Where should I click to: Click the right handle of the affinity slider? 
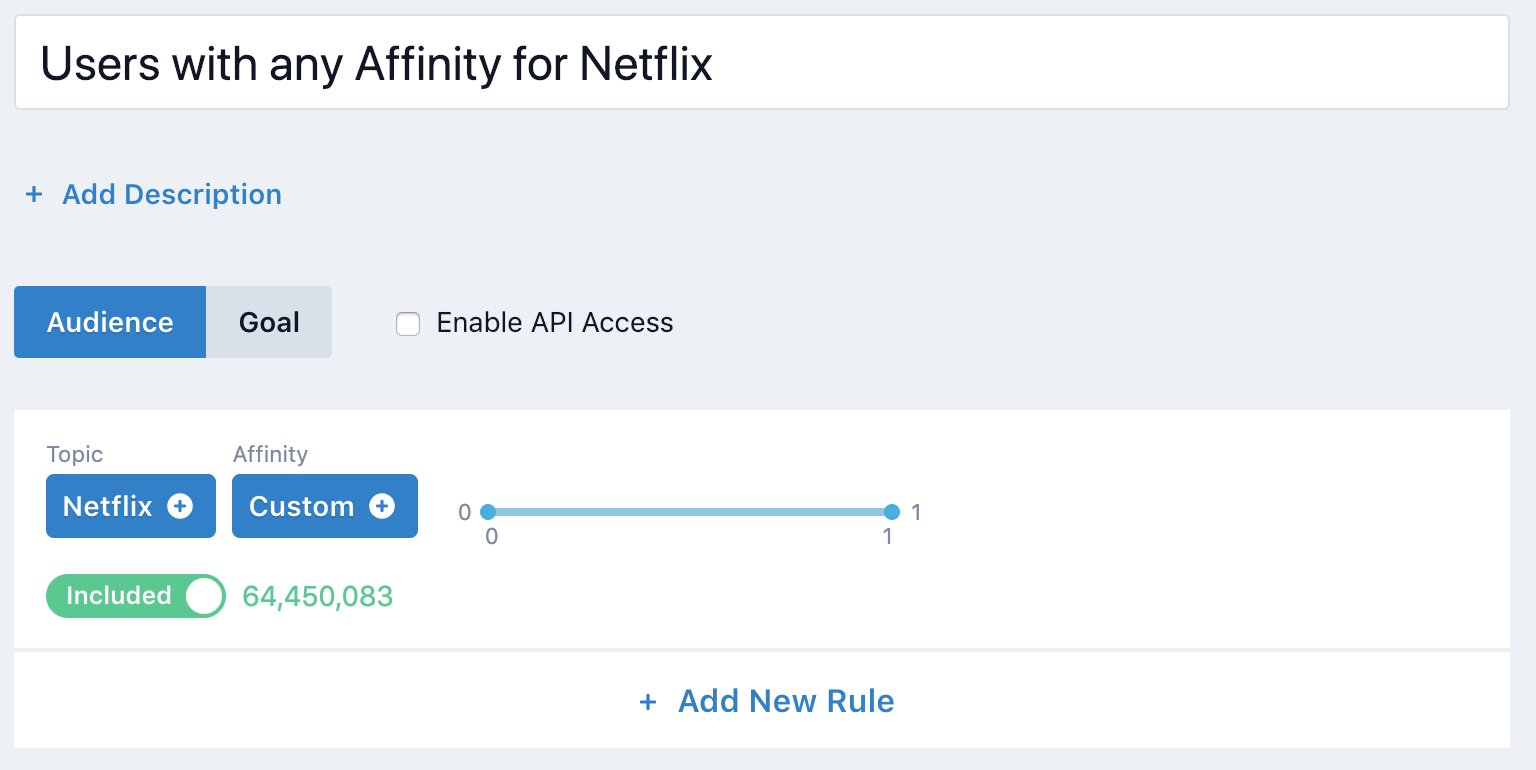coord(892,512)
